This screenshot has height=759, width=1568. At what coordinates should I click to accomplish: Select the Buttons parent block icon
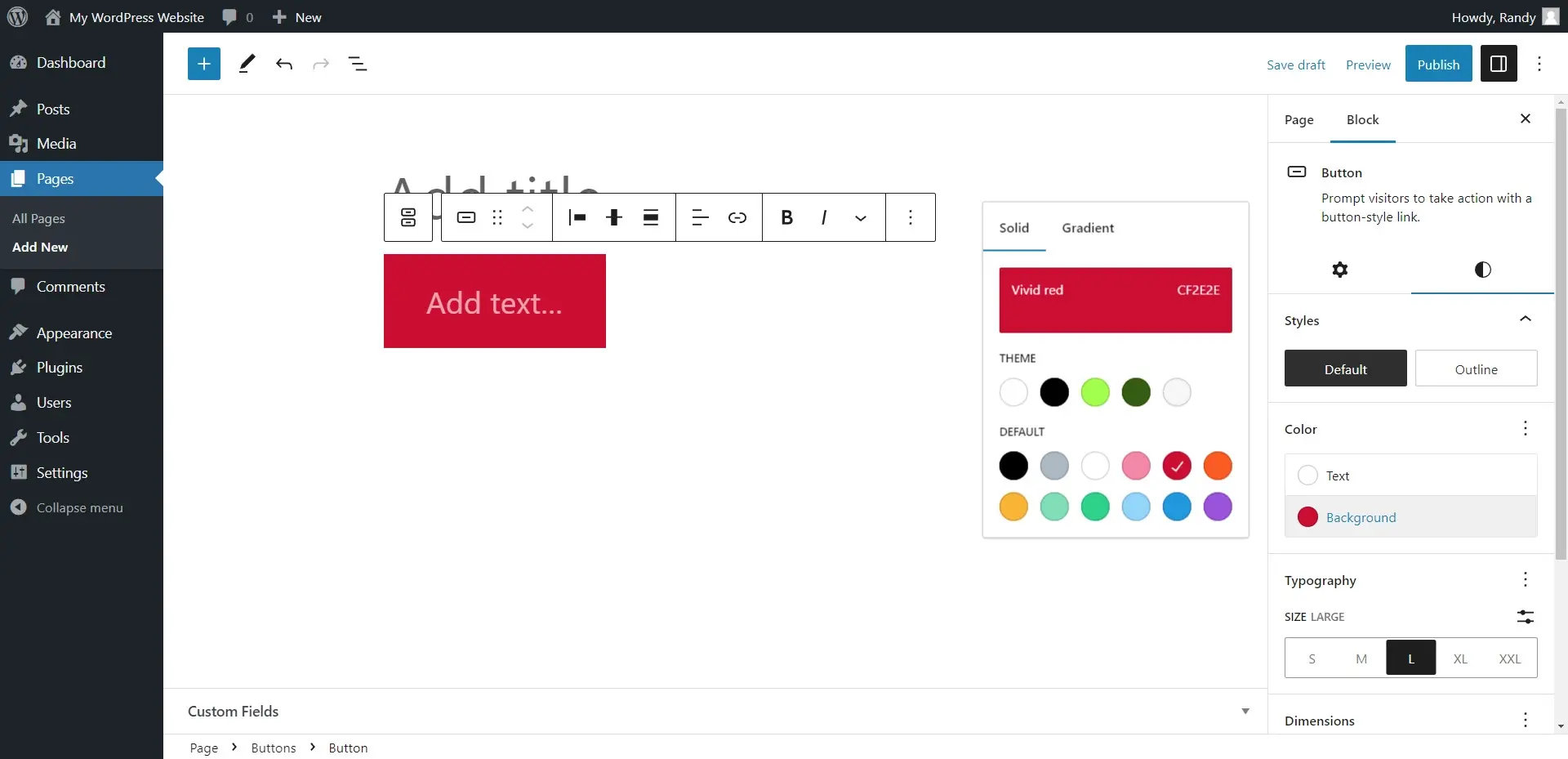pos(408,217)
